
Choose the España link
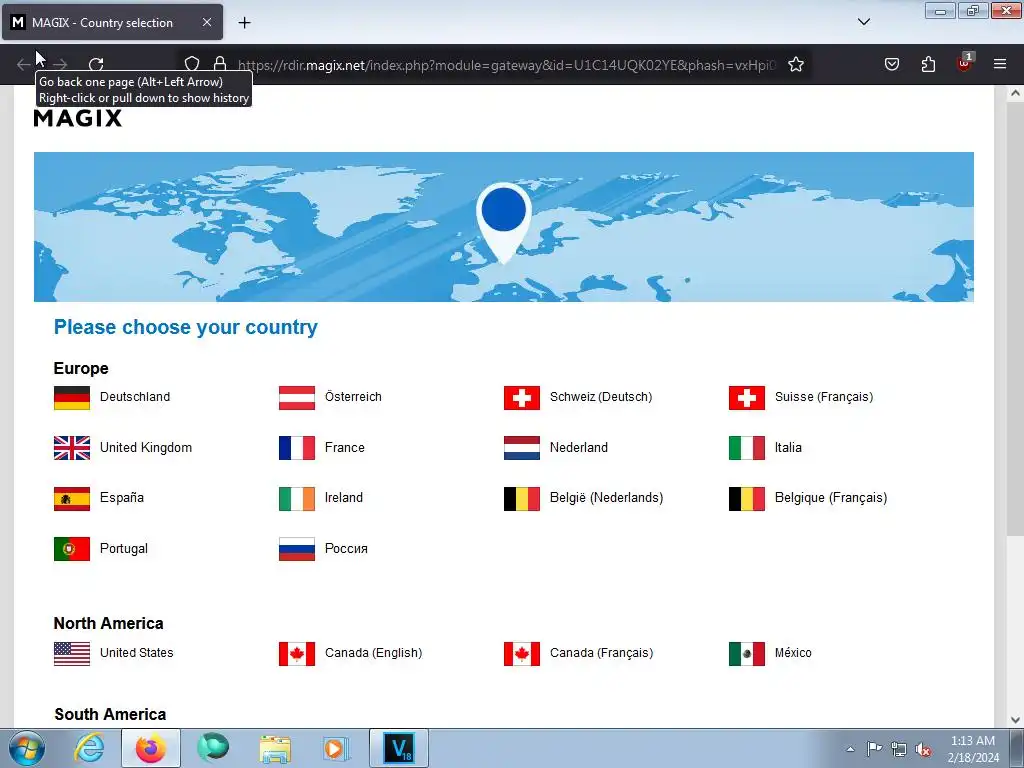pyautogui.click(x=121, y=498)
